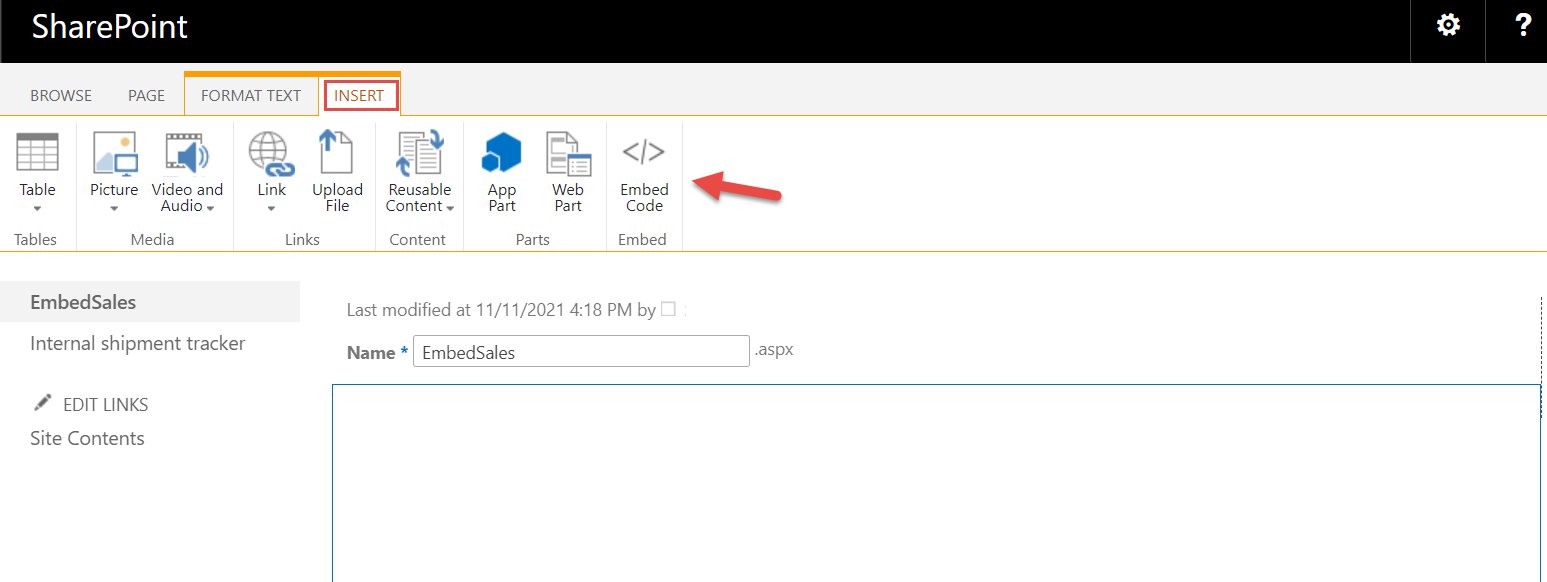Expand the Table dropdown arrow

tap(37, 209)
